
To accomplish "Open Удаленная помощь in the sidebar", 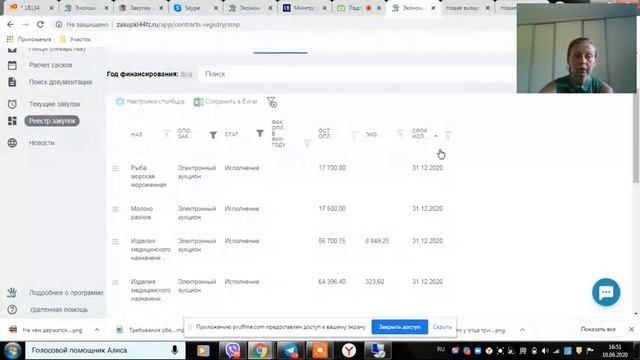I will click(x=59, y=310).
